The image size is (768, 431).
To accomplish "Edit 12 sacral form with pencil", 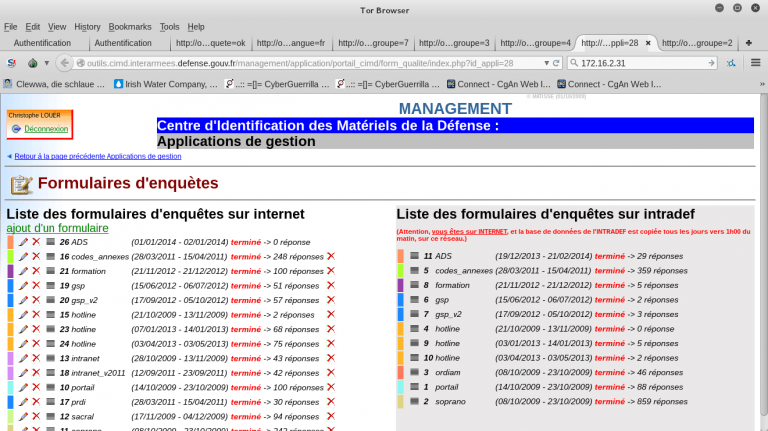I will point(23,416).
